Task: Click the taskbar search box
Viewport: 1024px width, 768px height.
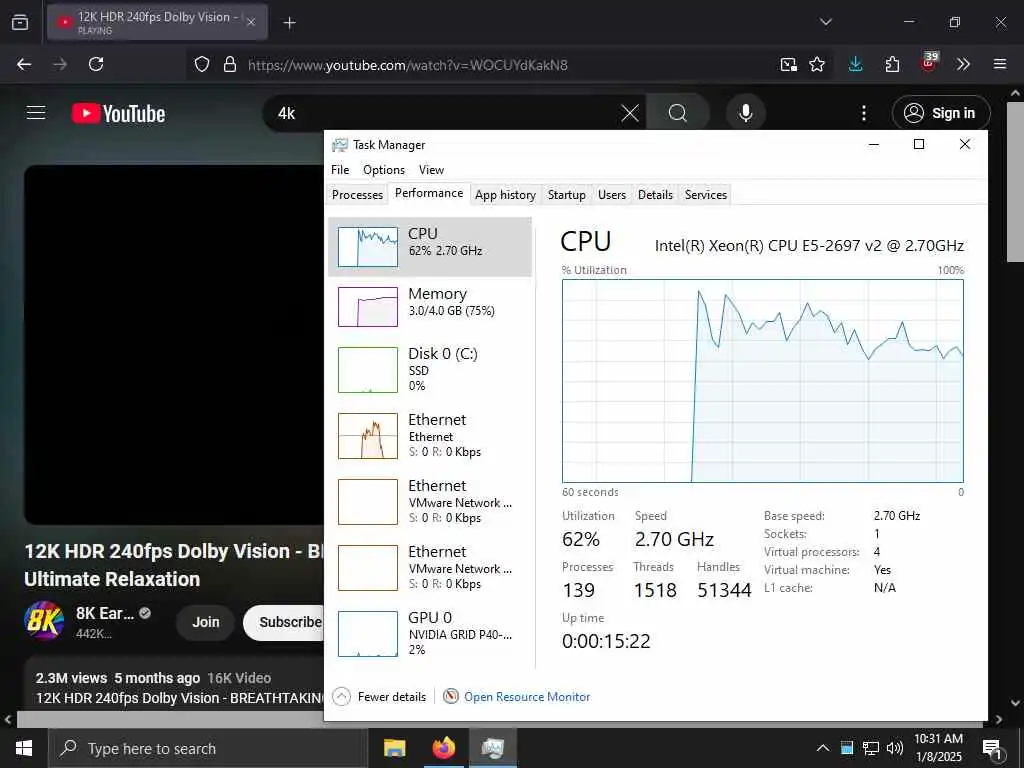Action: 208,748
